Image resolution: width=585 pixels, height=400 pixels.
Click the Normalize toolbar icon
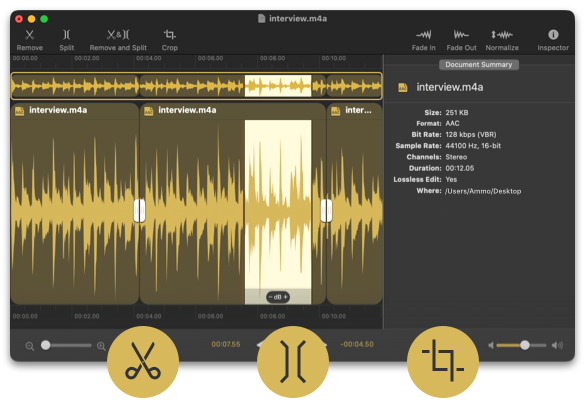point(502,35)
